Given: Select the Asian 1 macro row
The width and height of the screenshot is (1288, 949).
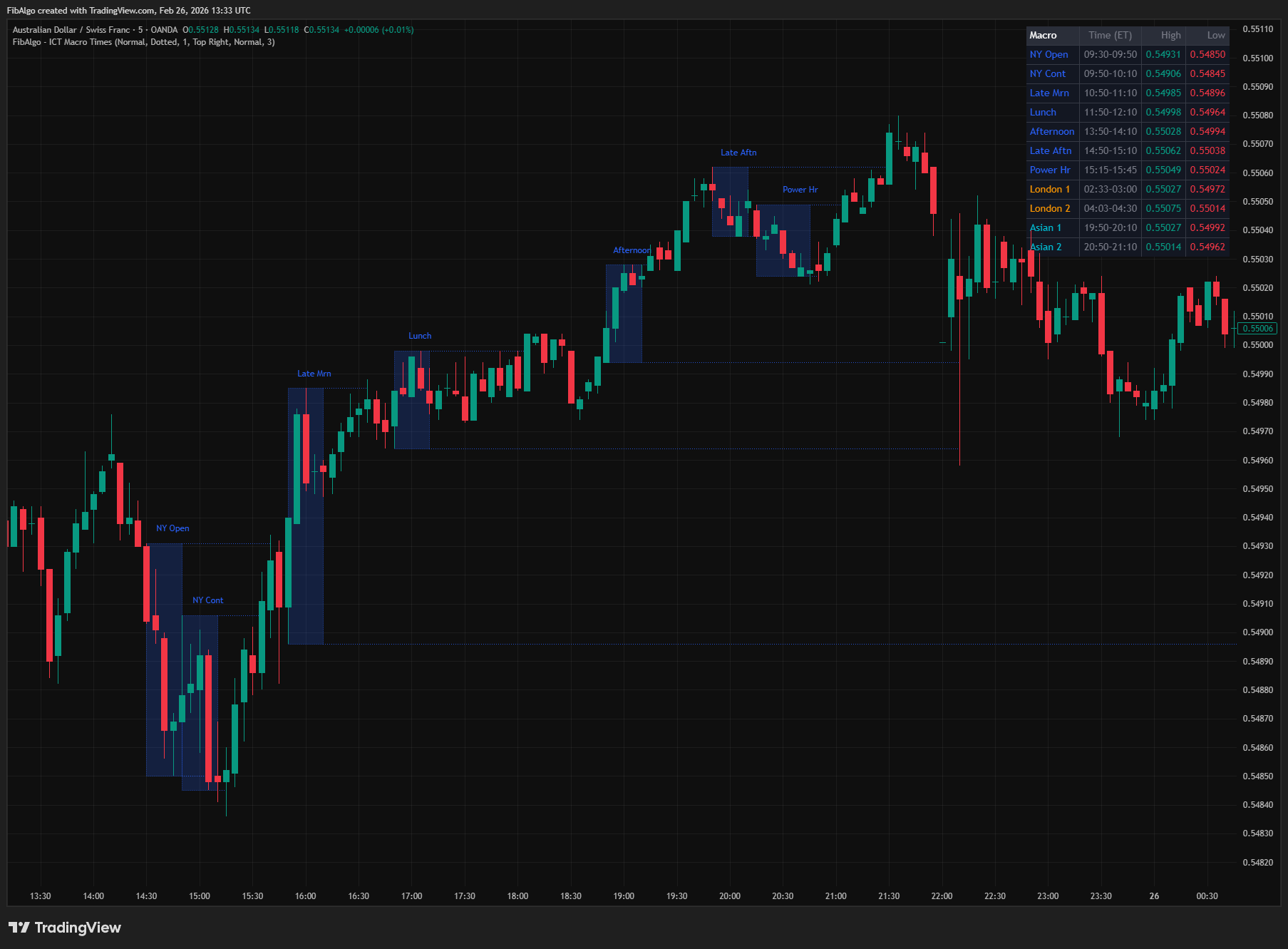Looking at the screenshot, I should point(1045,227).
